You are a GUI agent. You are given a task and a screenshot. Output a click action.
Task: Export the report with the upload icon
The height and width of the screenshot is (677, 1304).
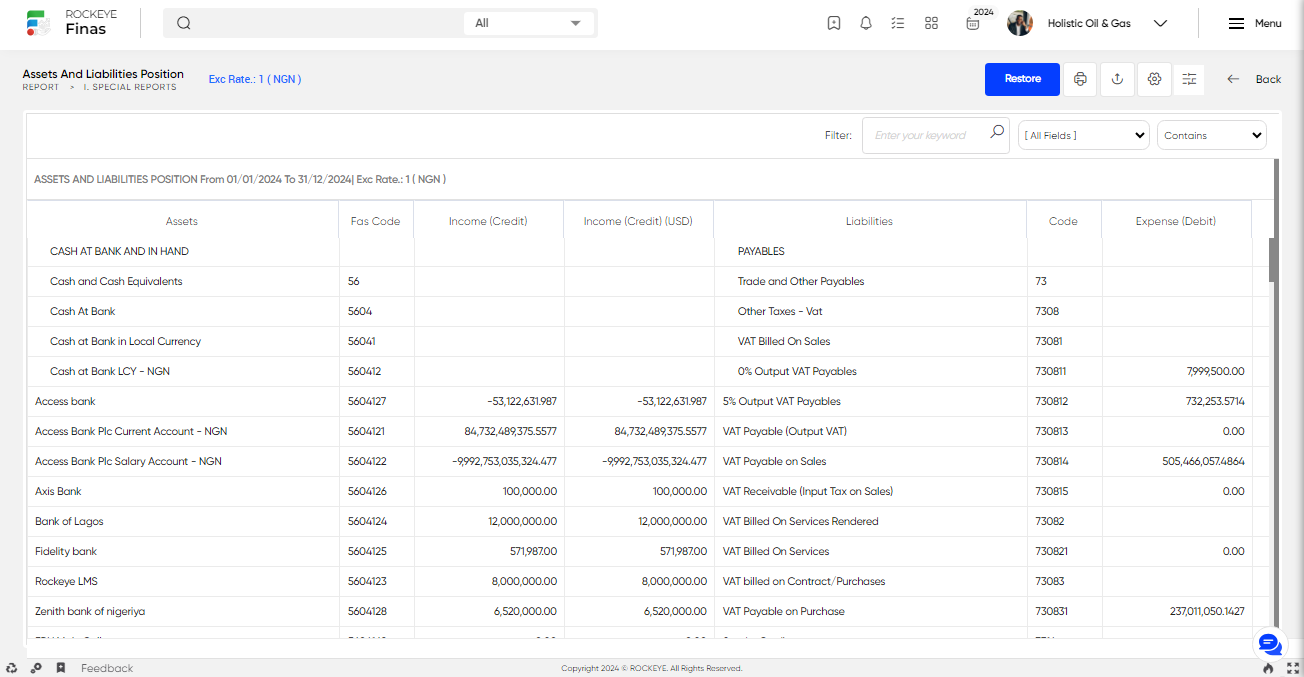[x=1117, y=79]
